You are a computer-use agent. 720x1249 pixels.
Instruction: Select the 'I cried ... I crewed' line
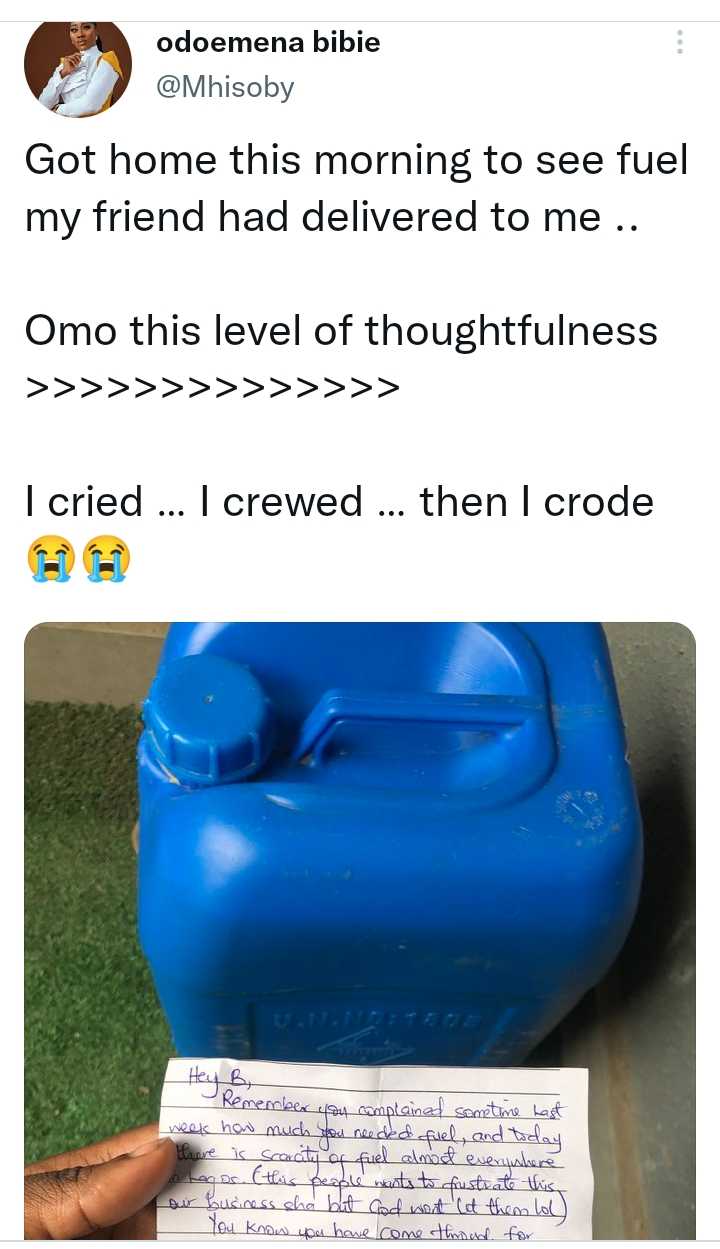tap(339, 501)
